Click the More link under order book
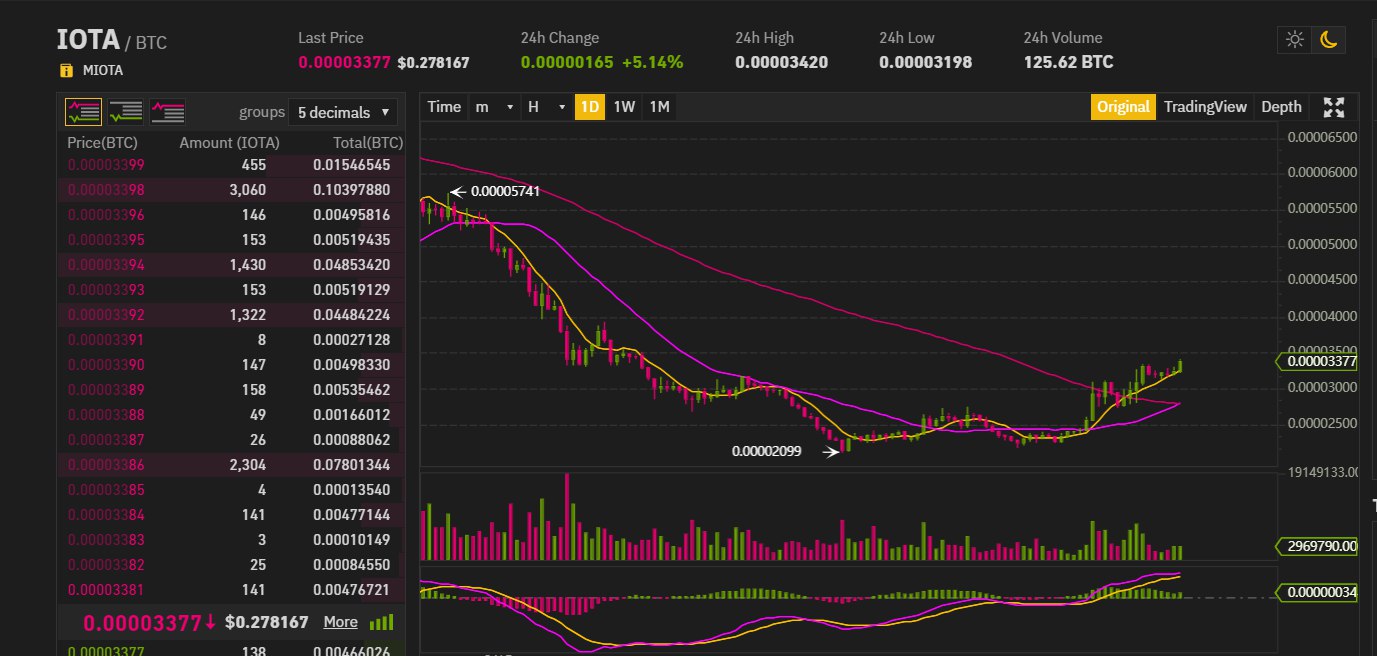 tap(340, 622)
